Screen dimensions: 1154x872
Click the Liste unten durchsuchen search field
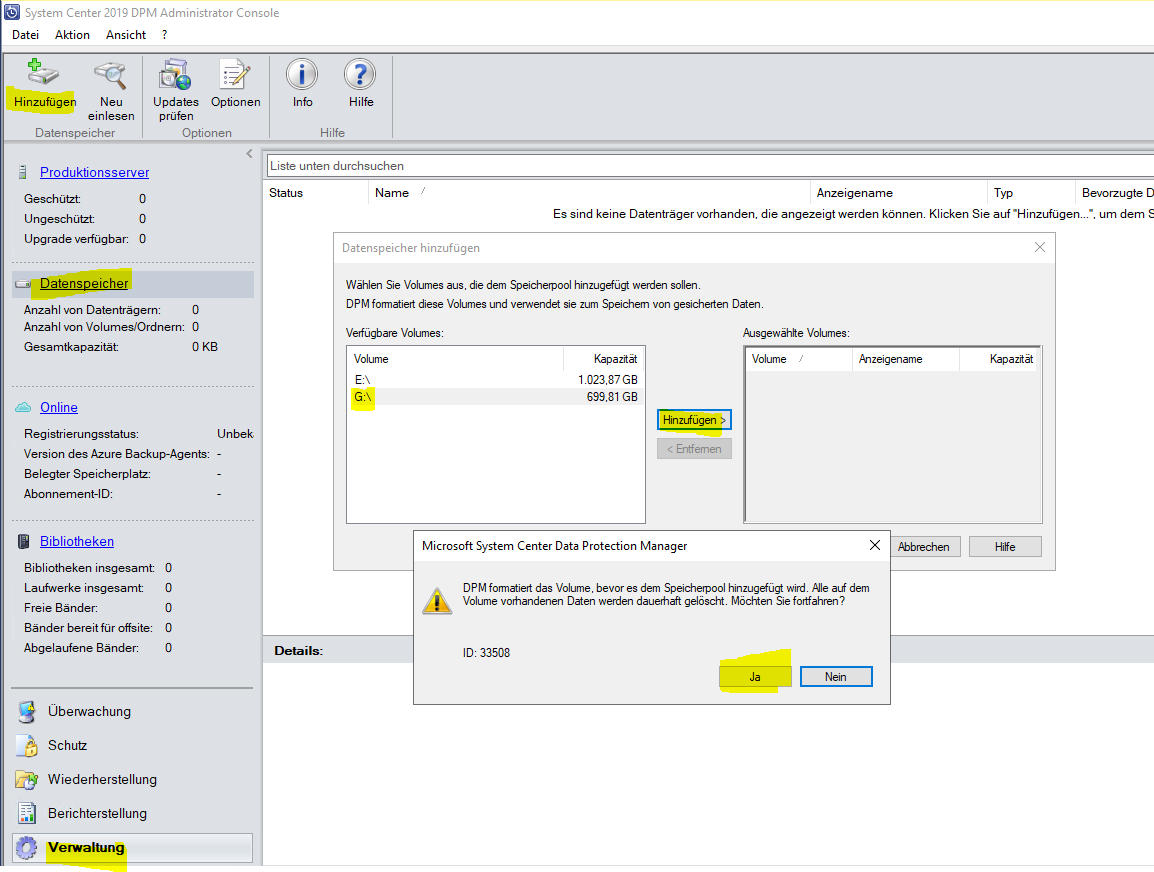click(709, 166)
